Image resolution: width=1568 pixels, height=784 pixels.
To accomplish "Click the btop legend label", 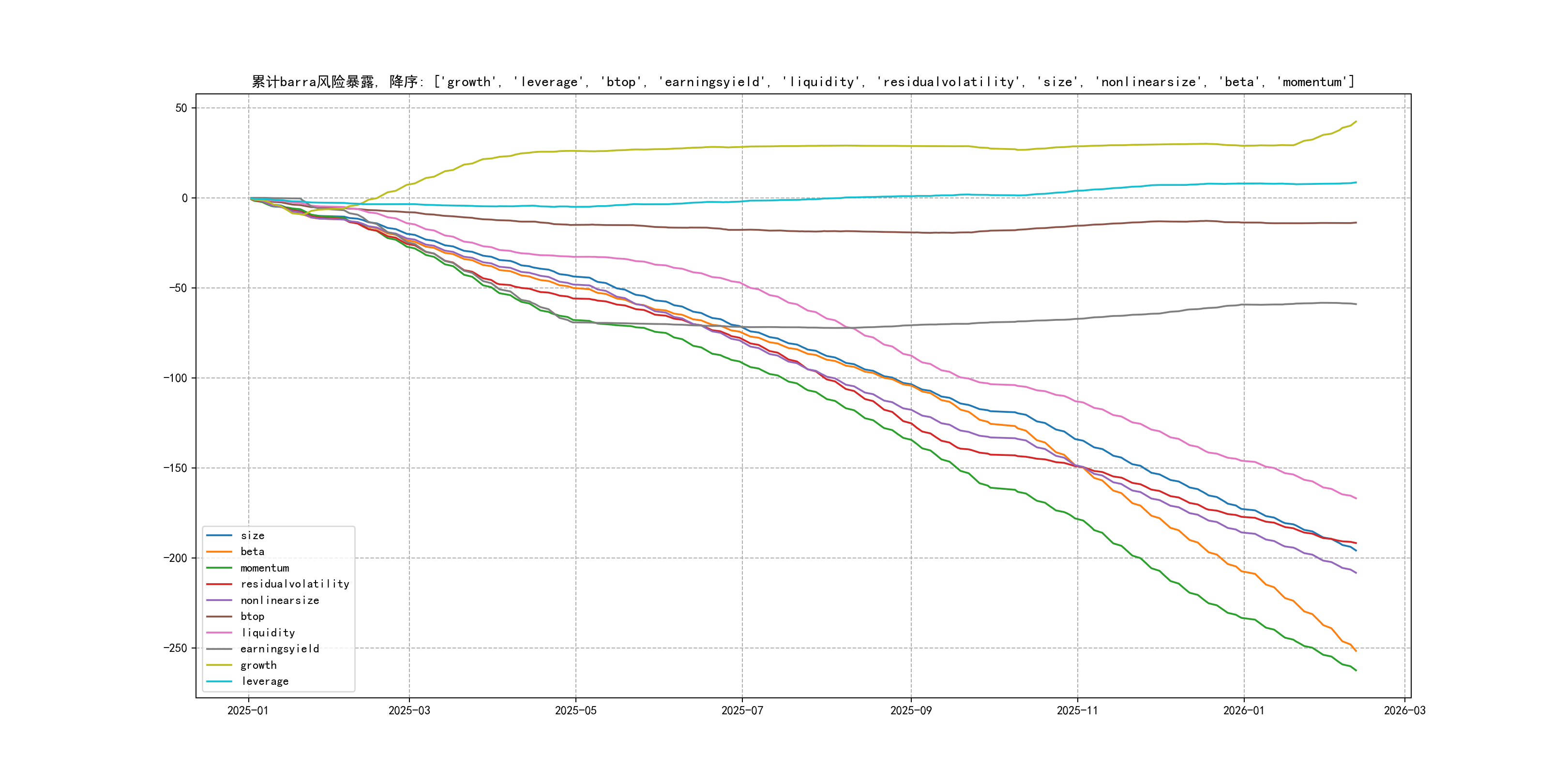I will pyautogui.click(x=252, y=617).
